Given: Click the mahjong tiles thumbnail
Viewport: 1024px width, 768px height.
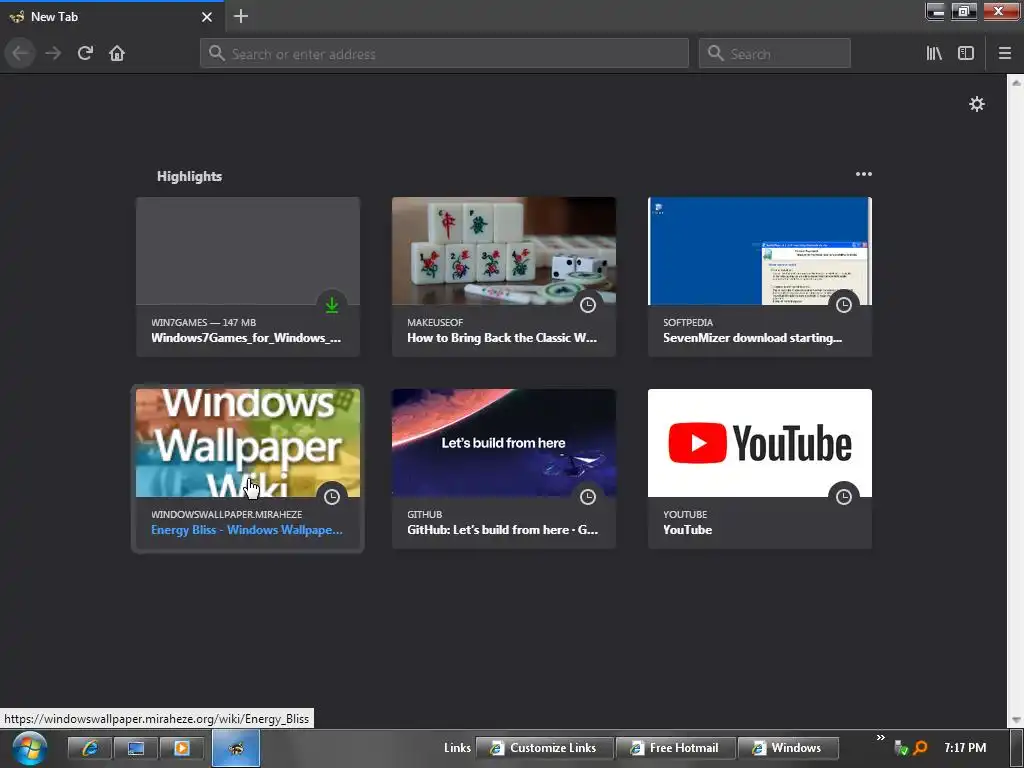Looking at the screenshot, I should 504,251.
